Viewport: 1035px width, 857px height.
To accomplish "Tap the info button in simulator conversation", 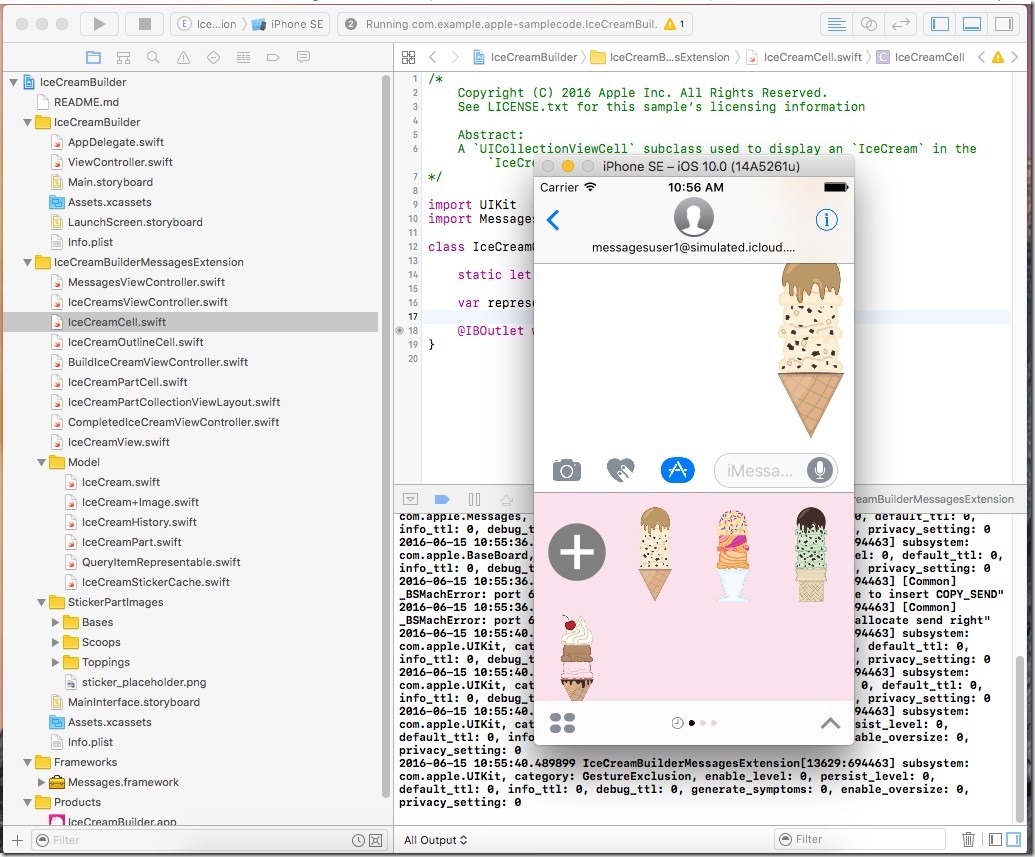I will (x=826, y=220).
